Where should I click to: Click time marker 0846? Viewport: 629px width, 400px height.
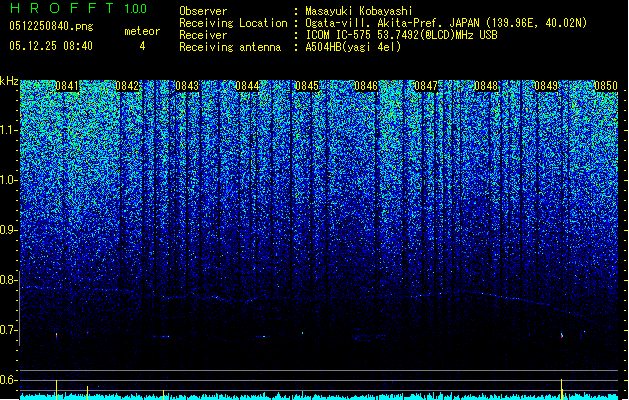point(366,86)
